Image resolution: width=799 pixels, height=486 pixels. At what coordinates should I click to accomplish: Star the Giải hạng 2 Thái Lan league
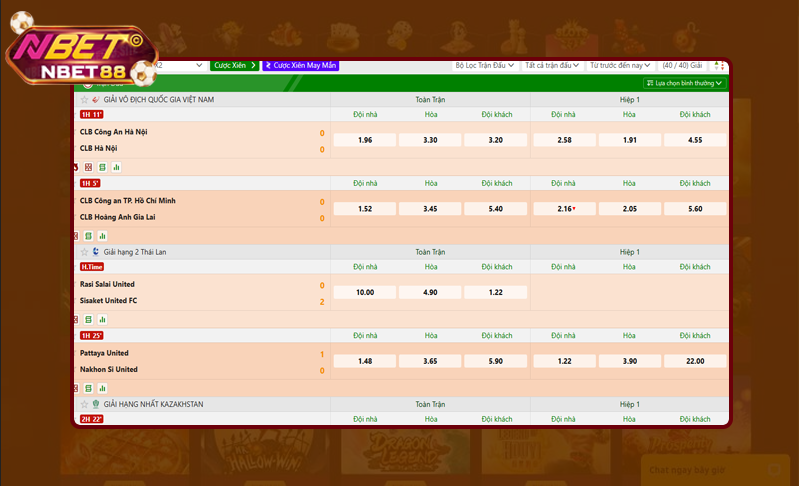click(x=84, y=252)
